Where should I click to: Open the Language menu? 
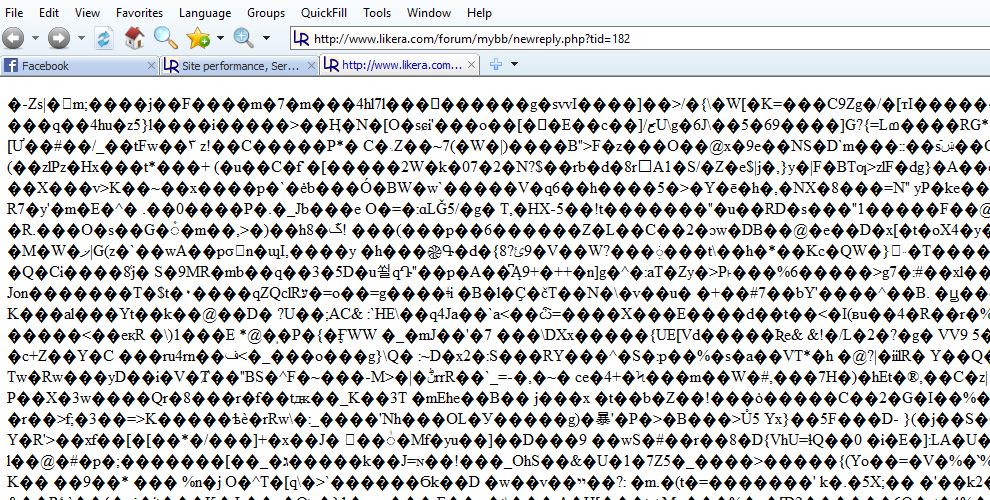pyautogui.click(x=205, y=13)
